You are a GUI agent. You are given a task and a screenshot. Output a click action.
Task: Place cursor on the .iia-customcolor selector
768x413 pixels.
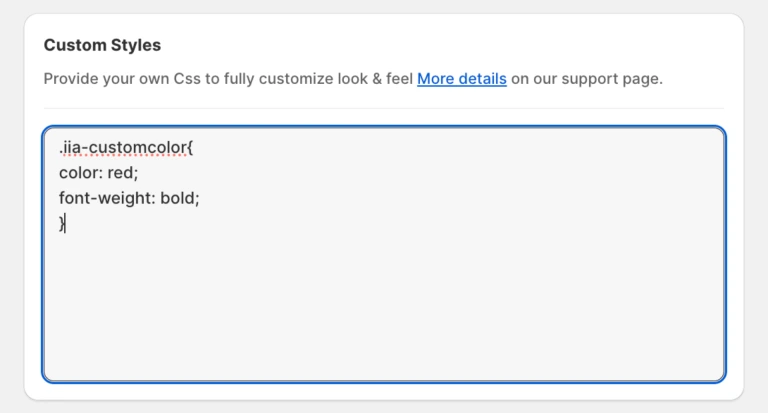click(121, 147)
